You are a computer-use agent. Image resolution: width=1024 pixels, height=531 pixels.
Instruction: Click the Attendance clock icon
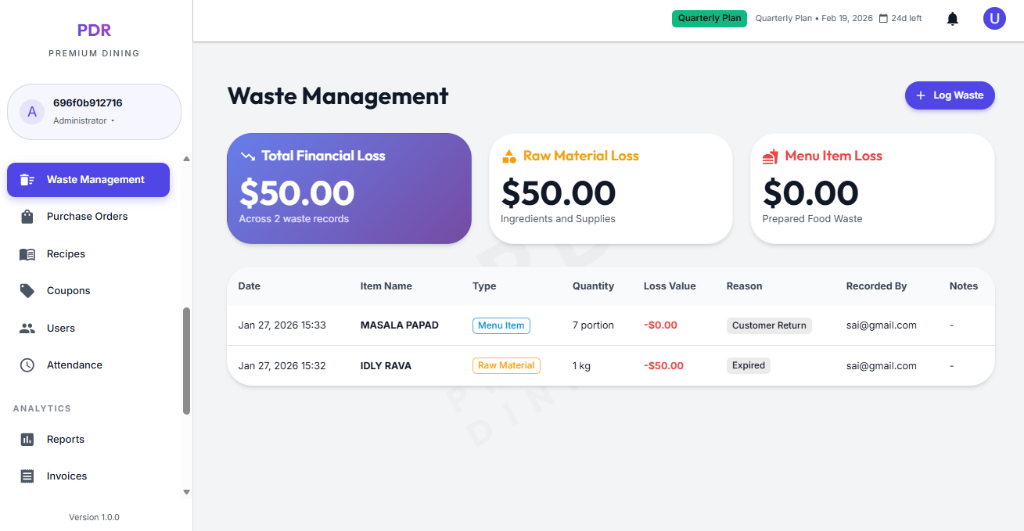27,365
